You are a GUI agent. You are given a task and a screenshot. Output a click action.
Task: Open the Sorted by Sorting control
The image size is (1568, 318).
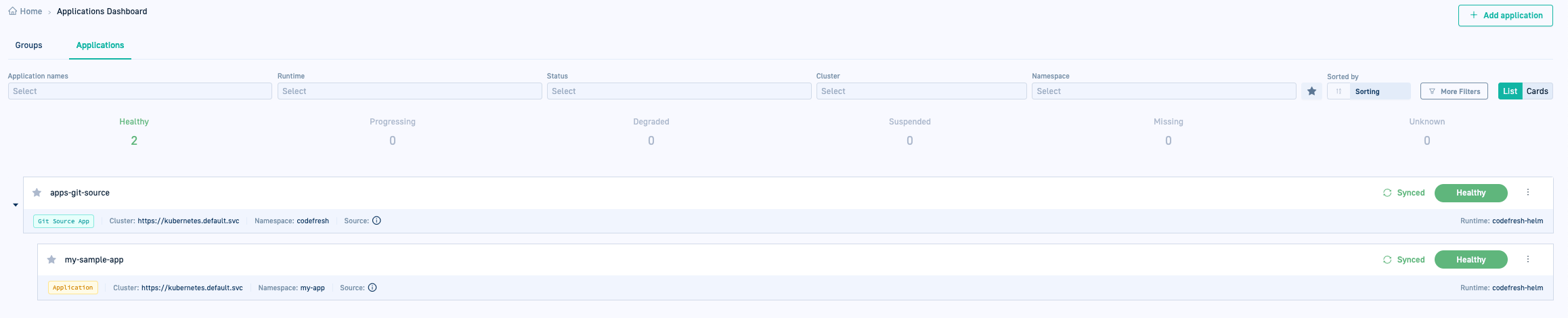[x=1368, y=91]
